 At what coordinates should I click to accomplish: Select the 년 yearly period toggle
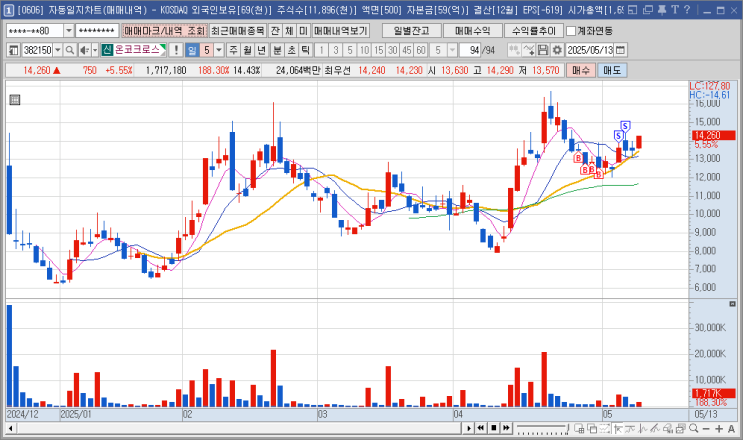262,50
